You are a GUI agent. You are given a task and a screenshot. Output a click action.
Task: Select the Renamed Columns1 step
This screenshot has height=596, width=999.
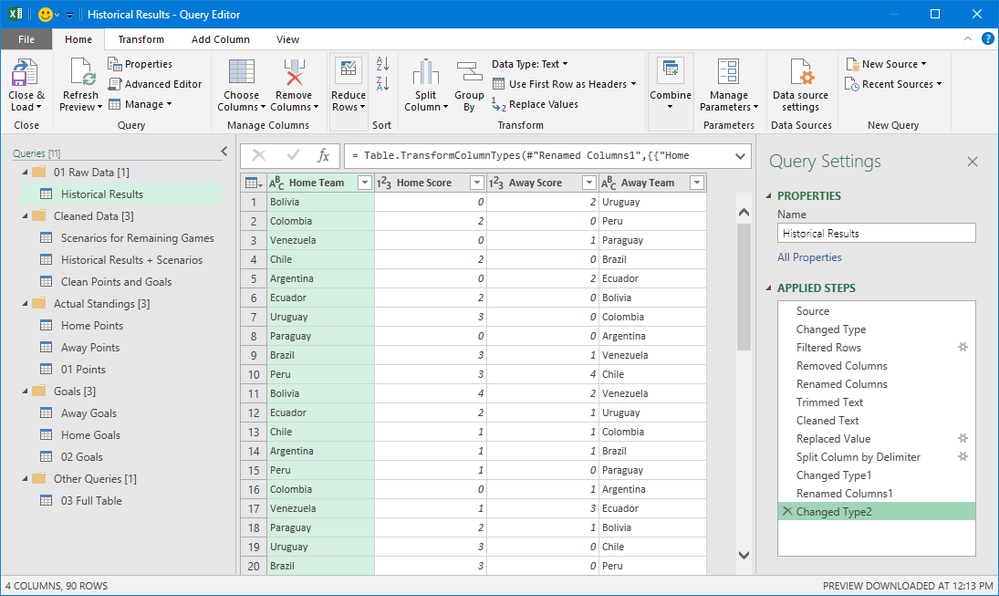coord(876,493)
